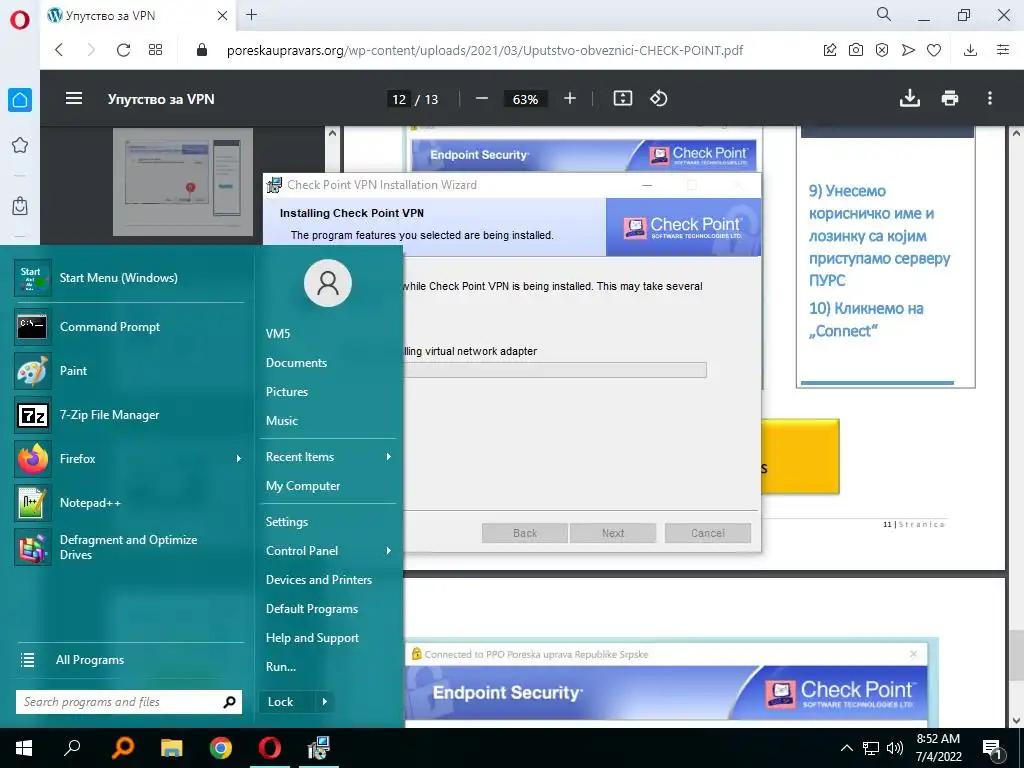Launch Command Prompt from start menu
1024x768 pixels.
[x=129, y=327]
